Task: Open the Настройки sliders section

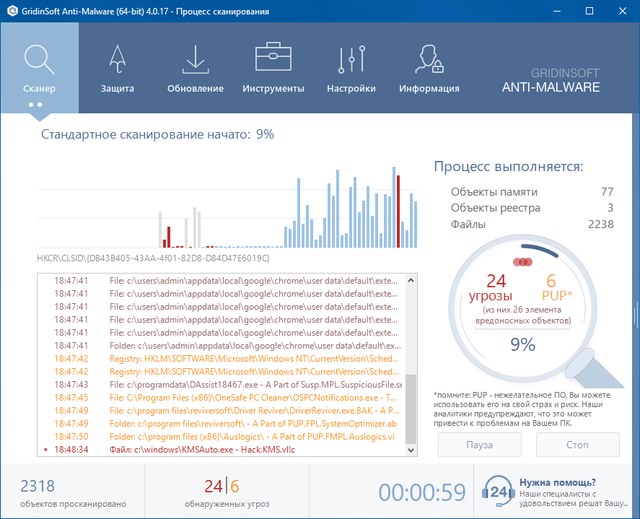Action: coord(350,66)
